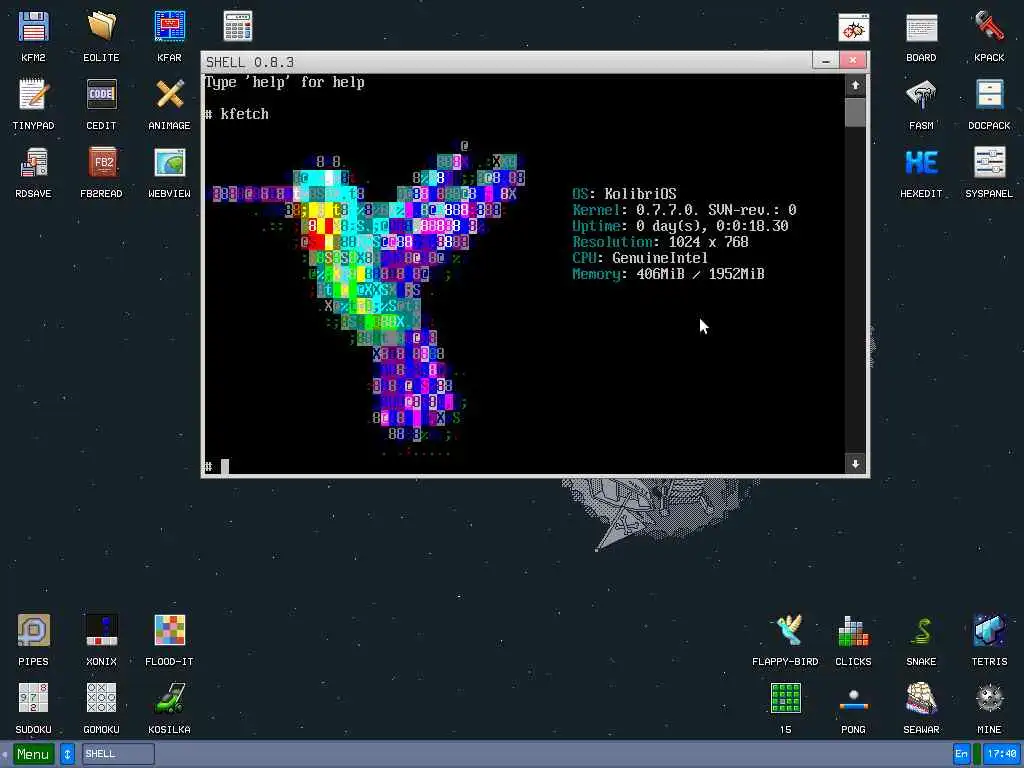The width and height of the screenshot is (1024, 768).
Task: Open the KFAR desktop icon
Action: (x=170, y=27)
